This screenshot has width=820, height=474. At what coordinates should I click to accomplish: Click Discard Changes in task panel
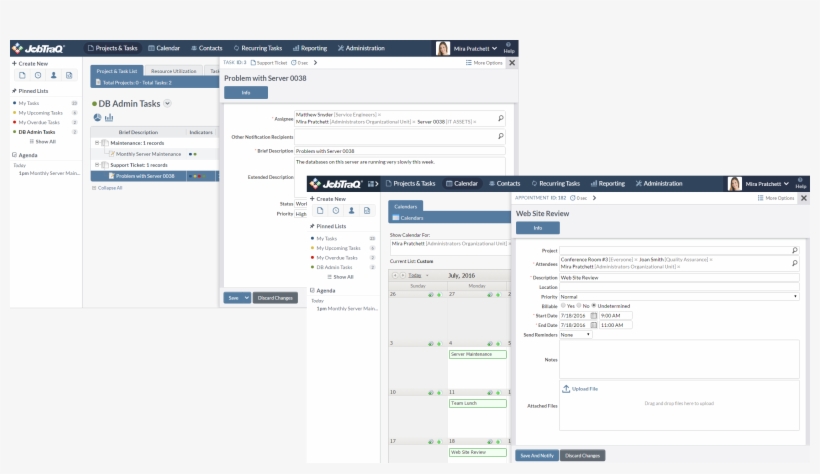(275, 298)
